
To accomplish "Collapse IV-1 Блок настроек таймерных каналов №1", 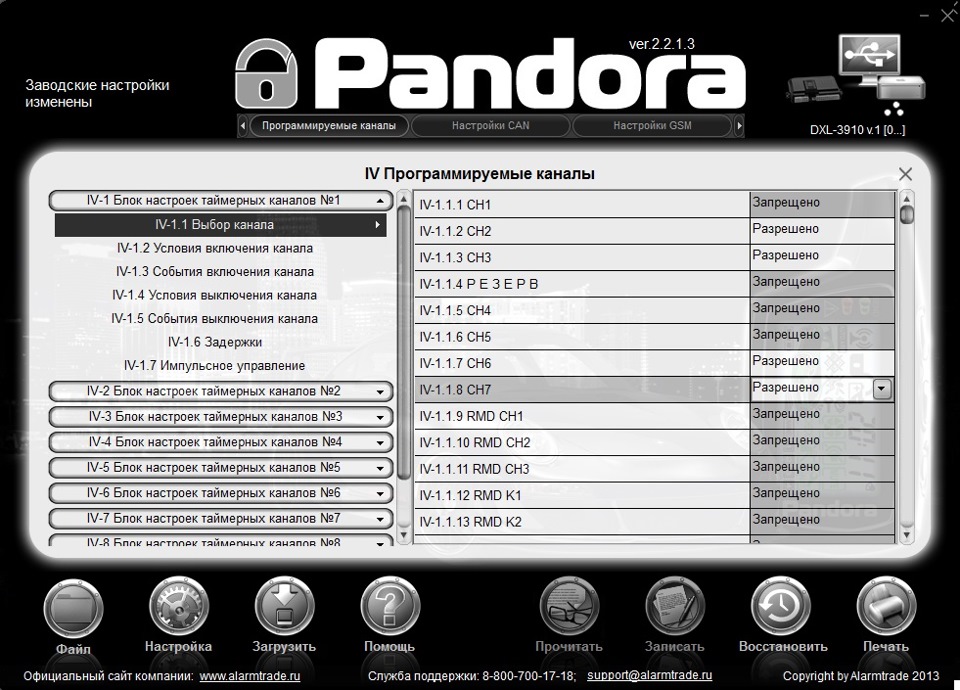I will tap(220, 201).
